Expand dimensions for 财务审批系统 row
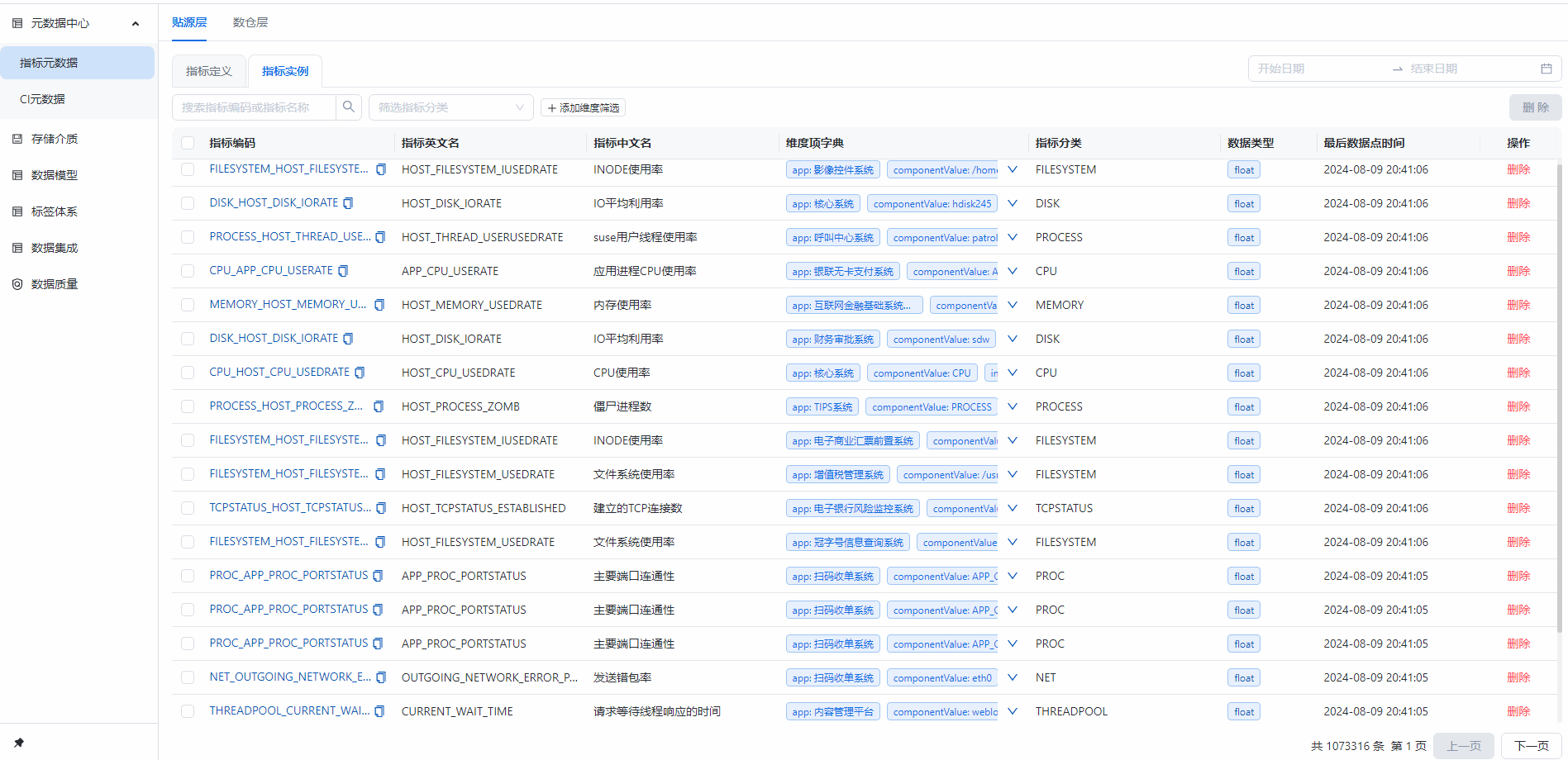 pyautogui.click(x=1013, y=339)
